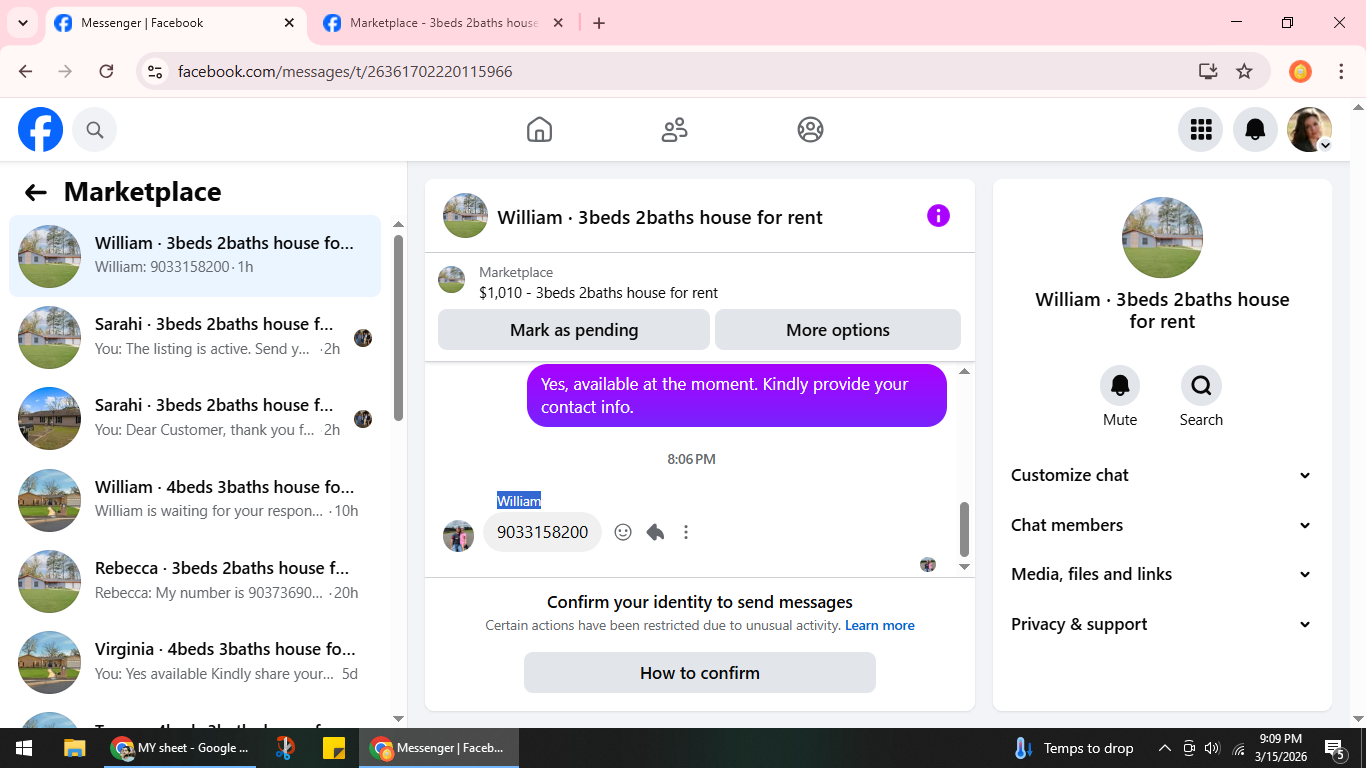Open the Windows Start menu

(24, 748)
